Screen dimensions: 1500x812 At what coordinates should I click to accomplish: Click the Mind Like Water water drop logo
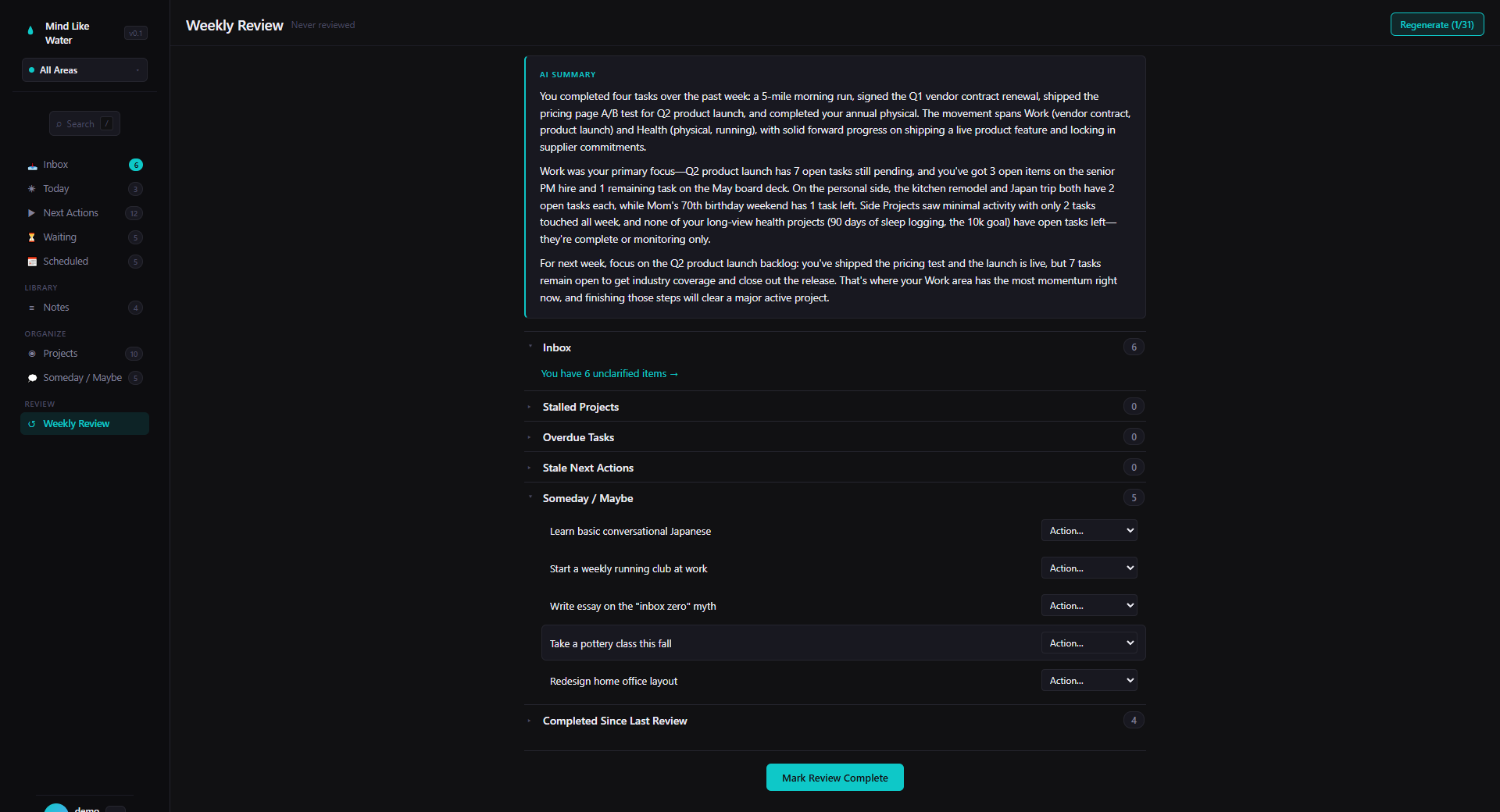[30, 31]
